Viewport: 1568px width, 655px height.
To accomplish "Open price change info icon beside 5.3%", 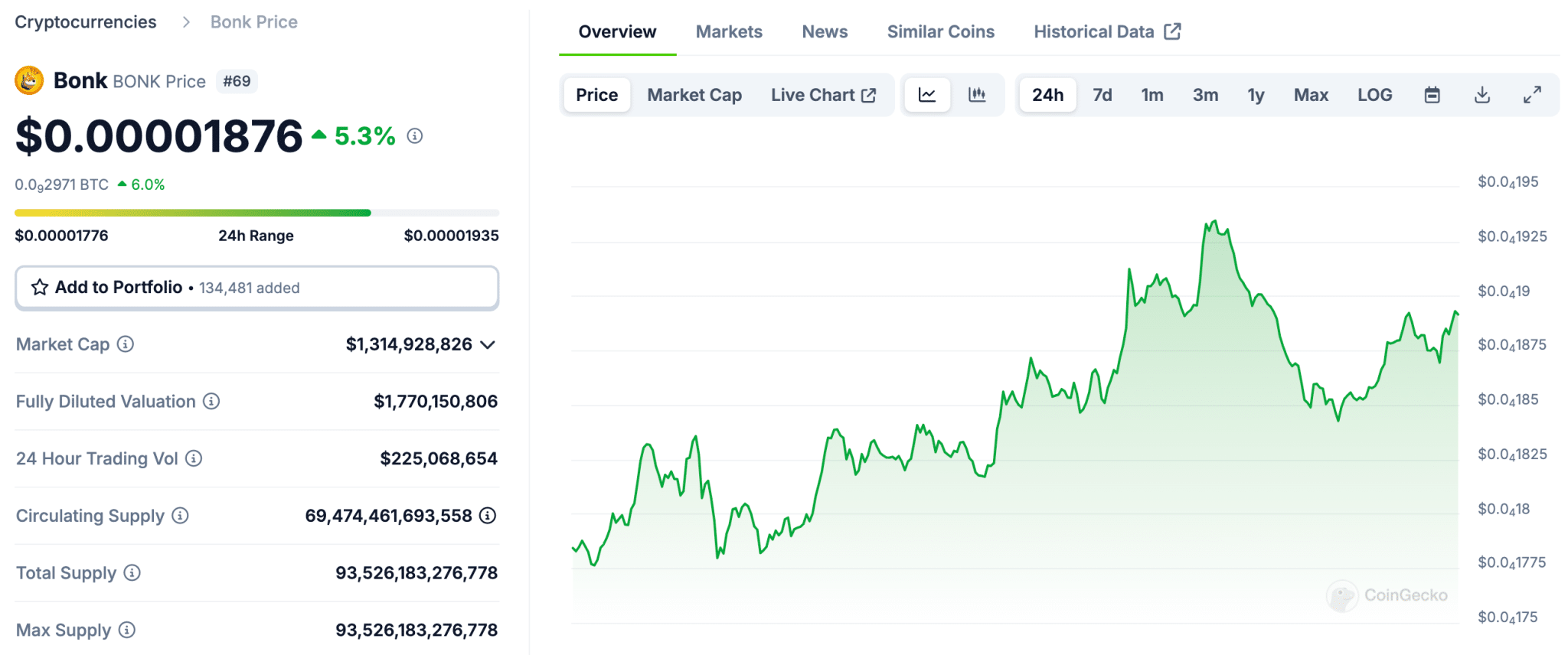I will click(x=415, y=136).
